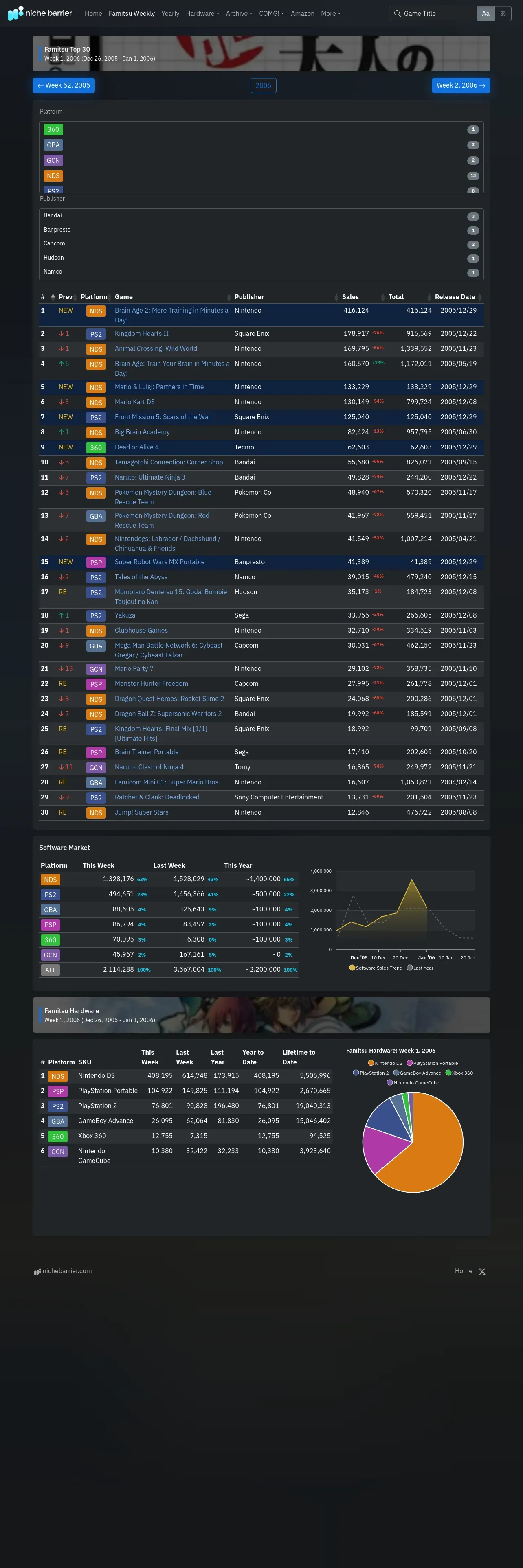
Task: Go to next Week 2, 2006
Action: 460,85
